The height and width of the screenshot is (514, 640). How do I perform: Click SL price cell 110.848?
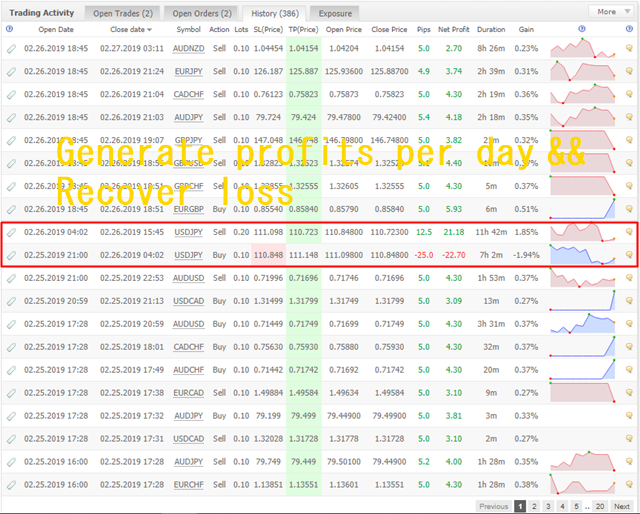click(x=268, y=255)
